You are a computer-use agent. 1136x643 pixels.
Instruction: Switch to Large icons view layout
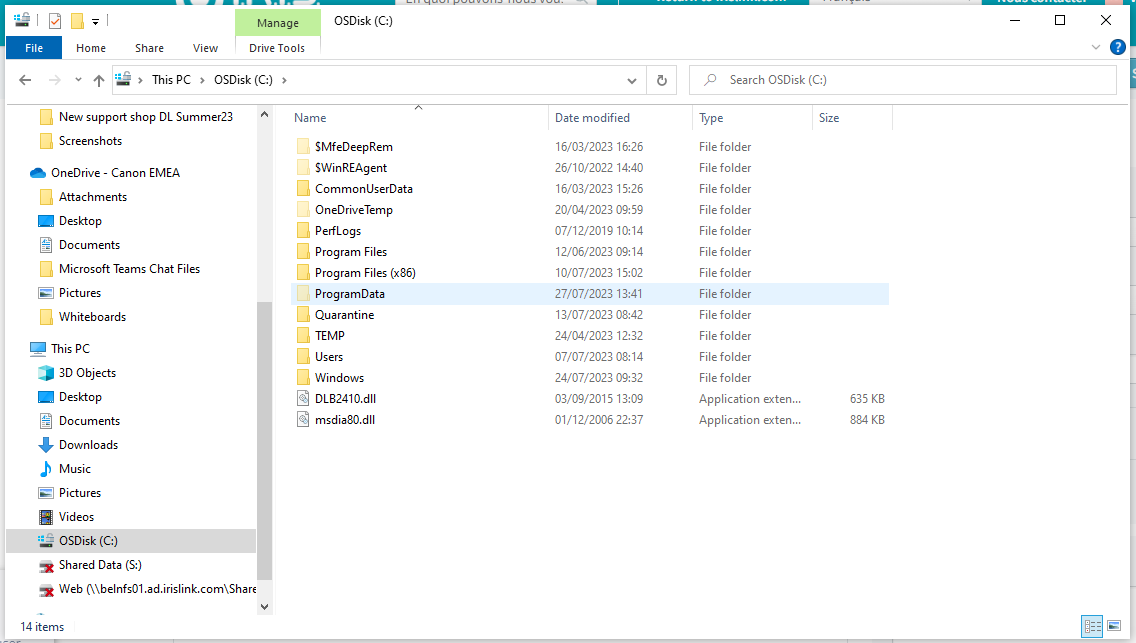click(1114, 626)
